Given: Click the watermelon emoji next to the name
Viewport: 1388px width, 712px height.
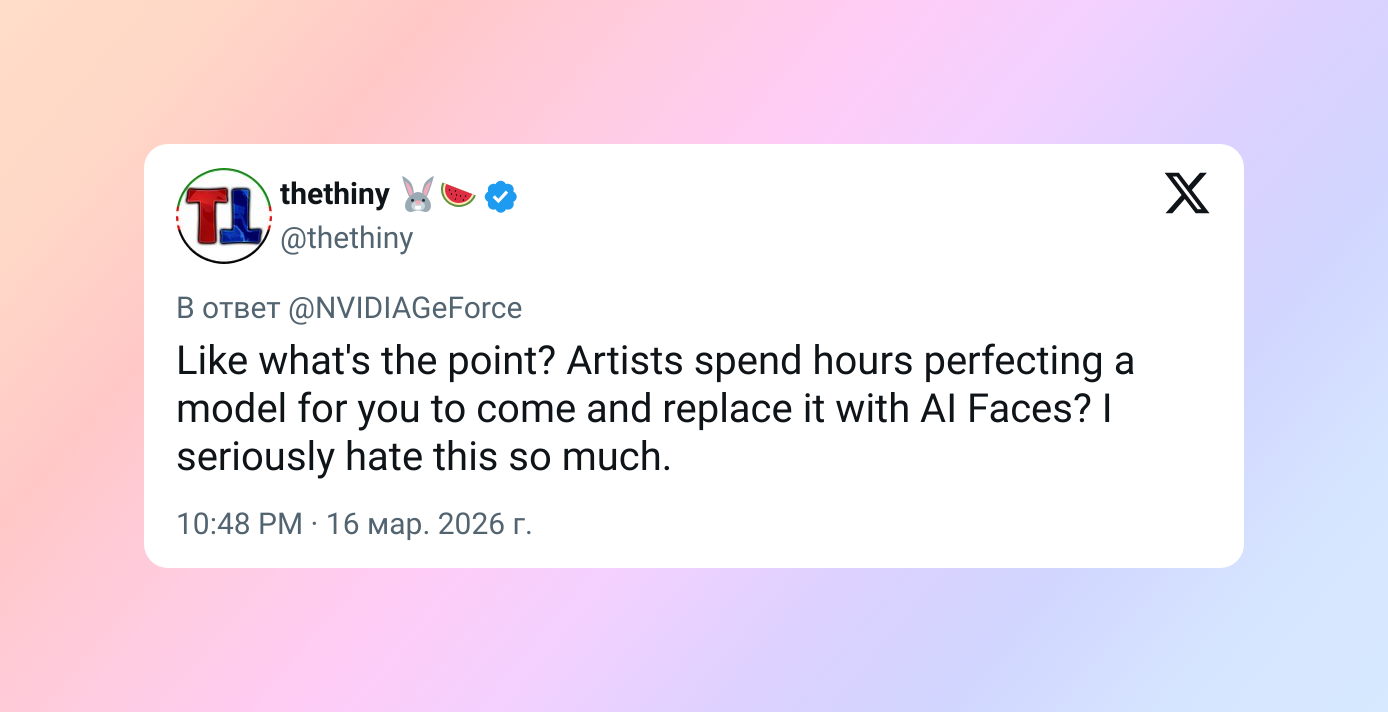Looking at the screenshot, I should pyautogui.click(x=458, y=193).
